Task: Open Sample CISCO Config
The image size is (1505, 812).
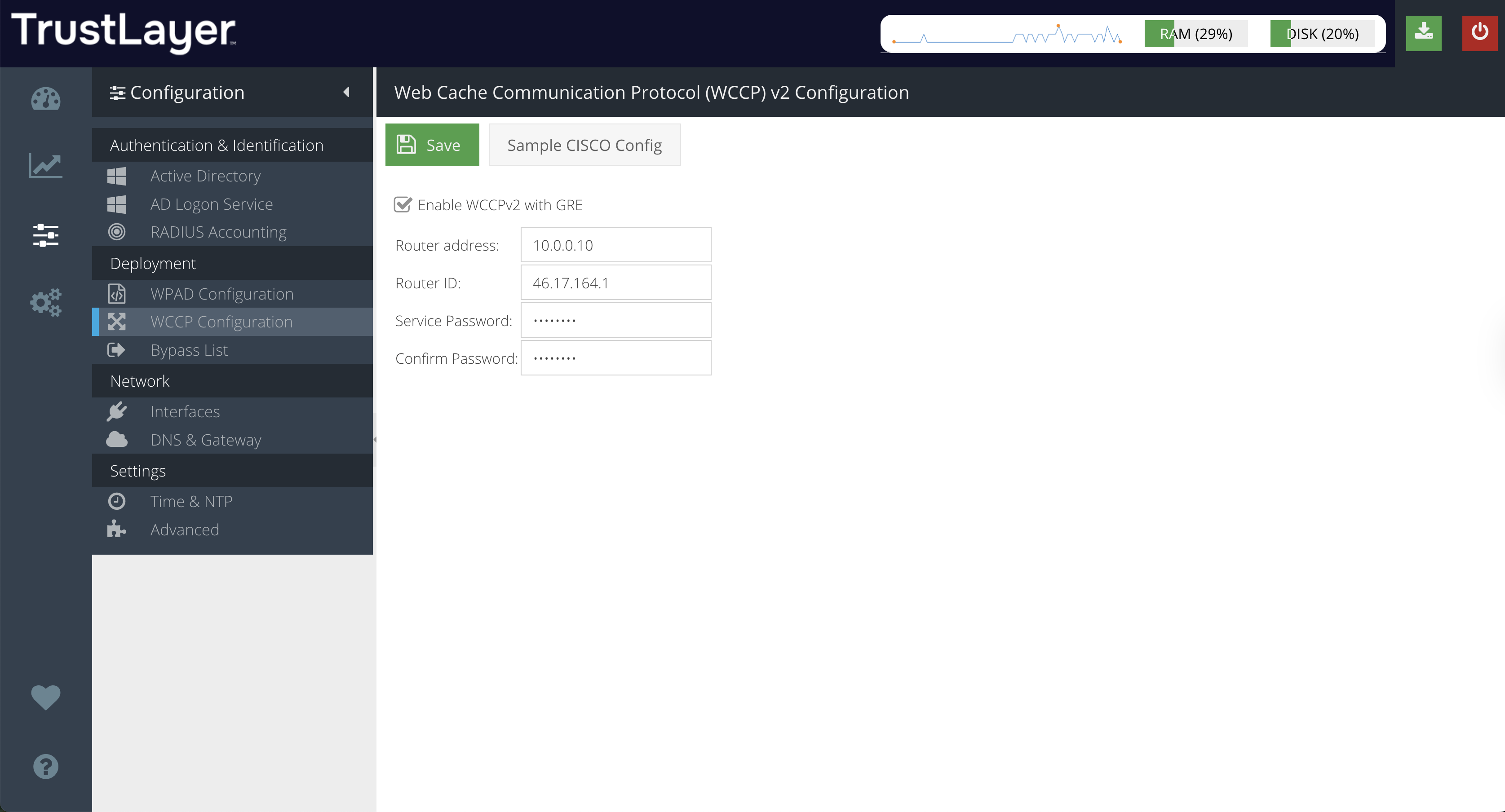Action: pos(584,144)
